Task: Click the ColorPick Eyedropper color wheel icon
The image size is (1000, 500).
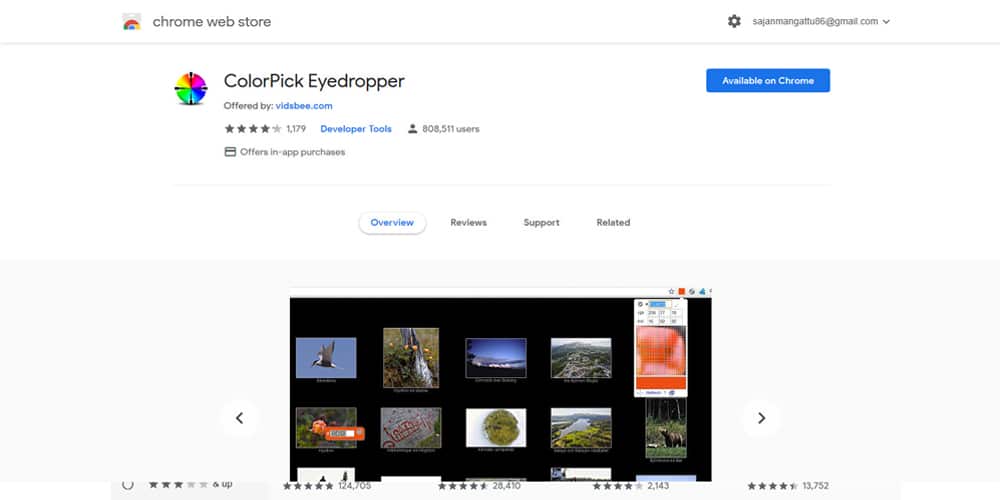Action: point(191,89)
